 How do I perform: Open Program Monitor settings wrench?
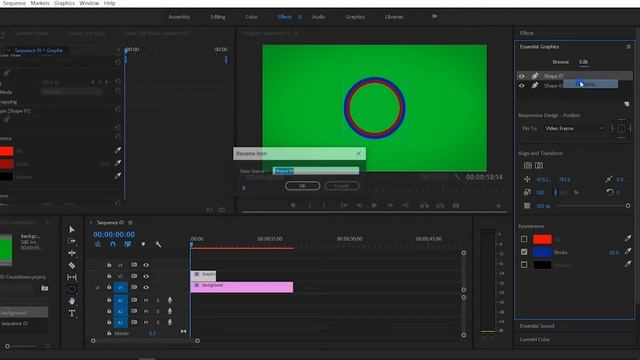click(457, 177)
